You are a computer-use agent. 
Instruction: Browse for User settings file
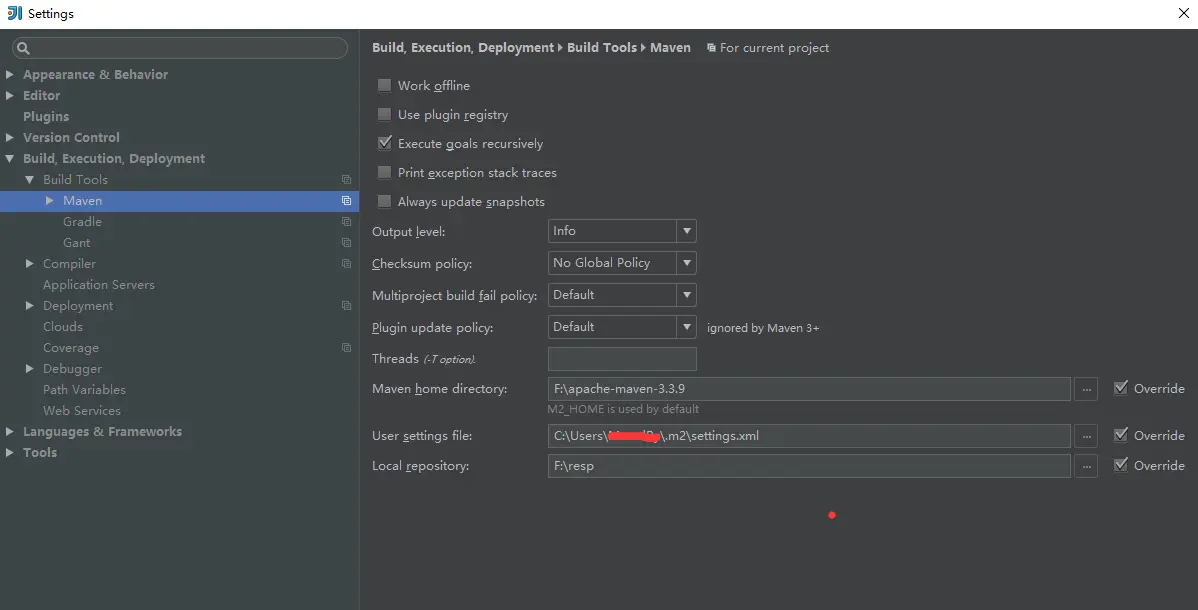[x=1086, y=436]
